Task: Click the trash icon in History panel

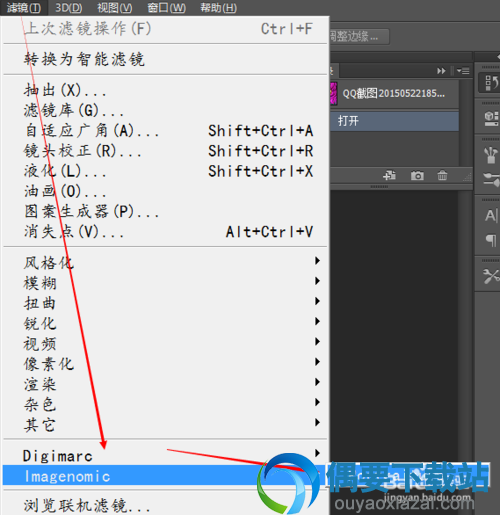Action: [x=442, y=175]
